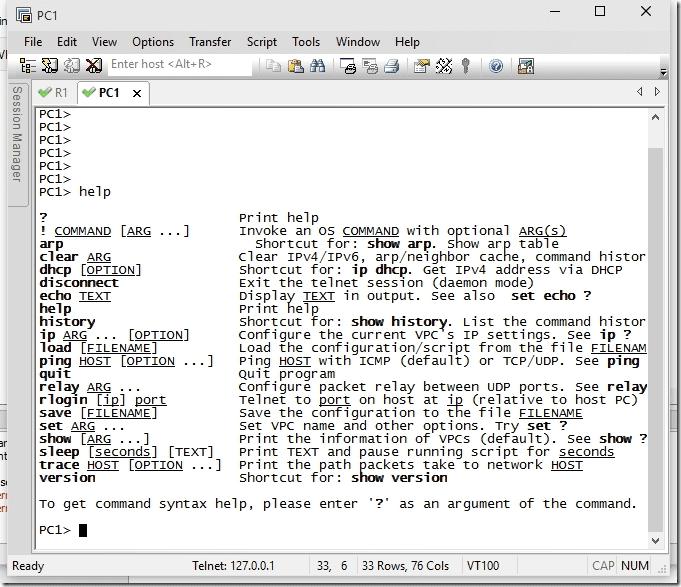Click the 'ping HOST [OPTION ...]' entry
681x587 pixels.
click(126, 361)
